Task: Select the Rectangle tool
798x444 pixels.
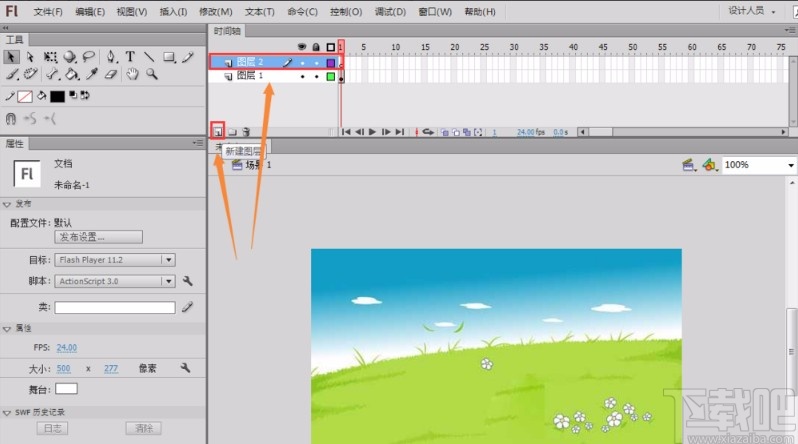Action: tap(169, 57)
